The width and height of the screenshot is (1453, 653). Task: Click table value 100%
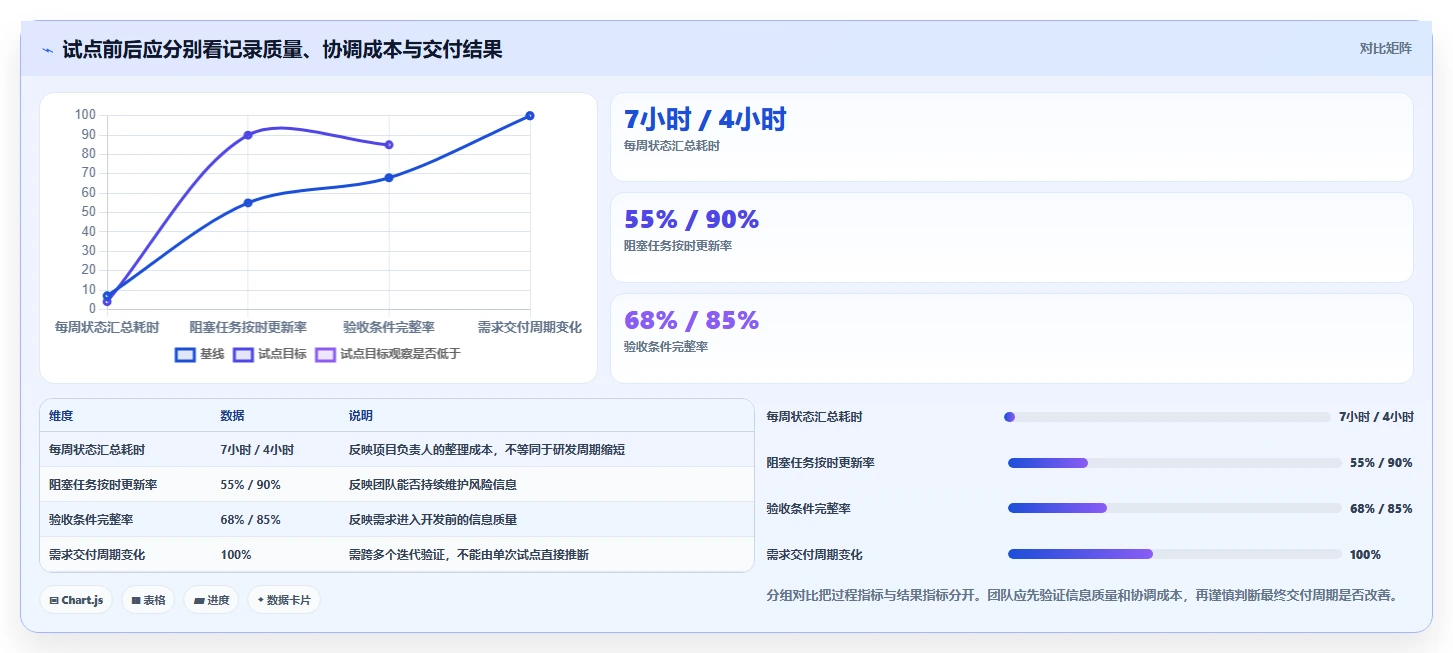pos(236,555)
